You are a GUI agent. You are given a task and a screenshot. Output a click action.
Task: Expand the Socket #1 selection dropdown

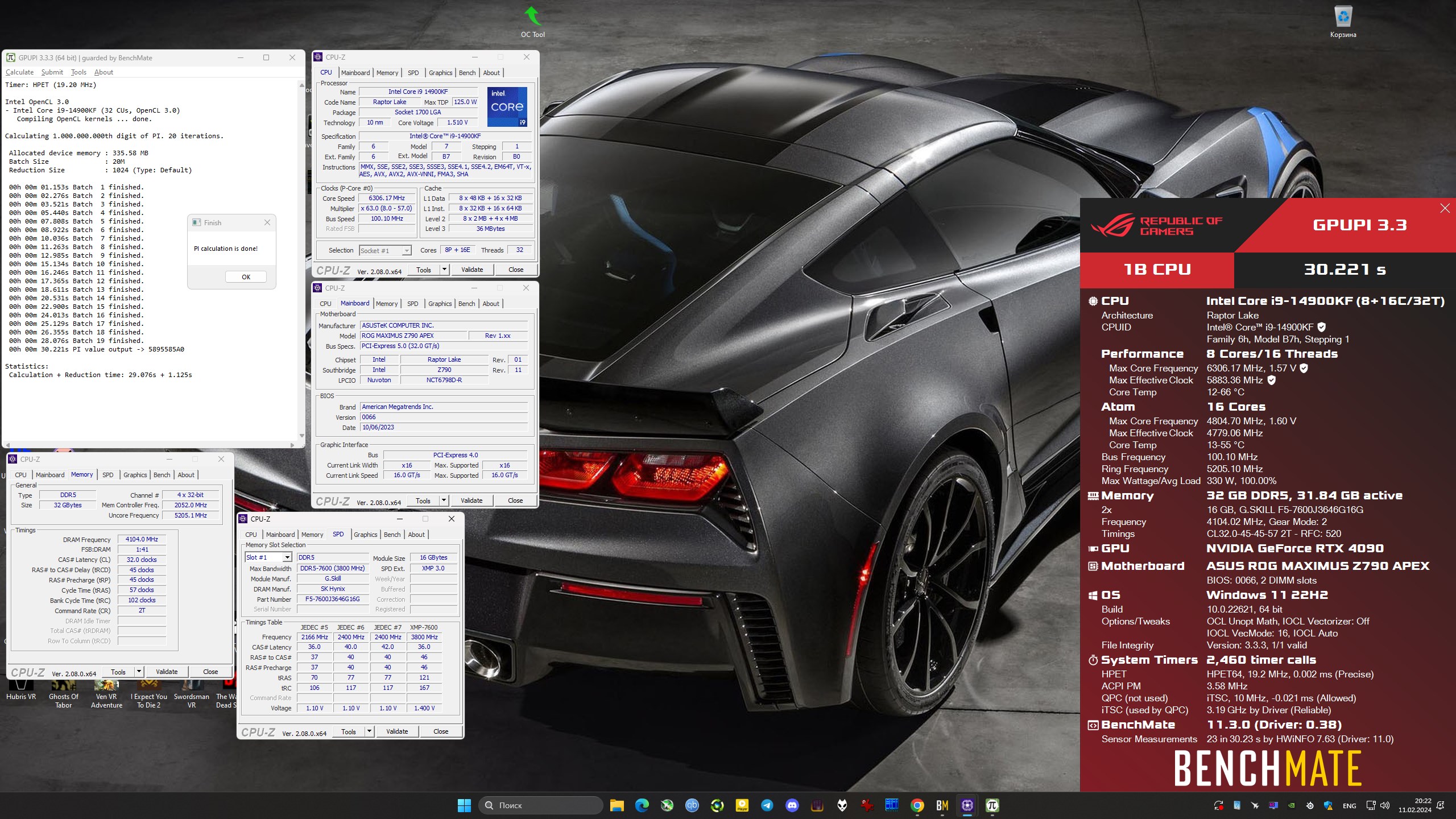click(x=407, y=251)
